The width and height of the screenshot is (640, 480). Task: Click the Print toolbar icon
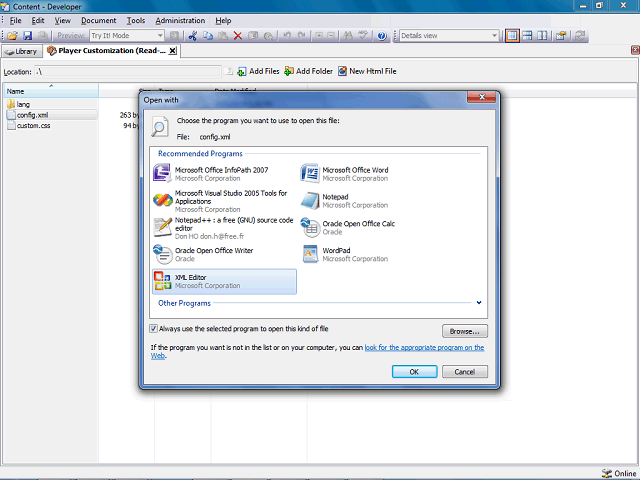(x=42, y=36)
